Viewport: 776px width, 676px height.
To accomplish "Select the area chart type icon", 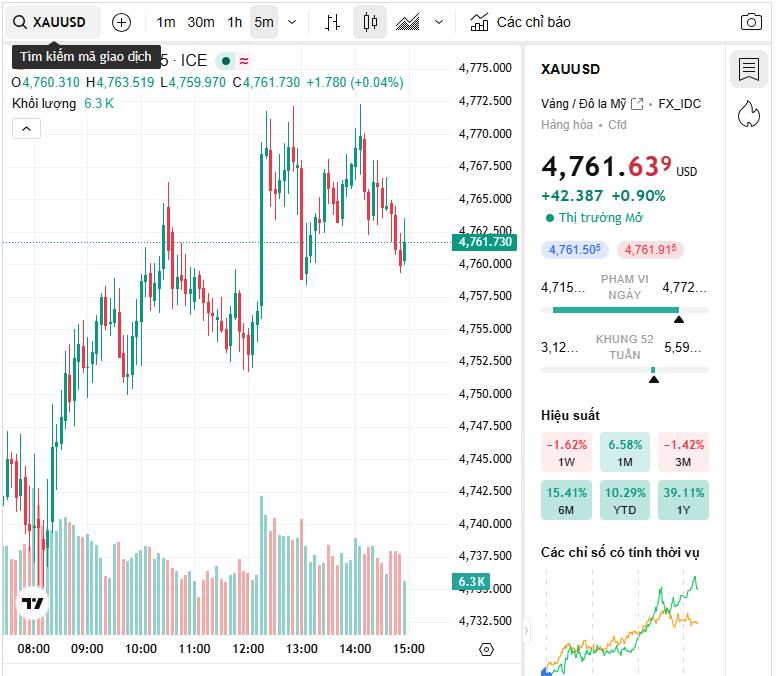I will pyautogui.click(x=407, y=22).
